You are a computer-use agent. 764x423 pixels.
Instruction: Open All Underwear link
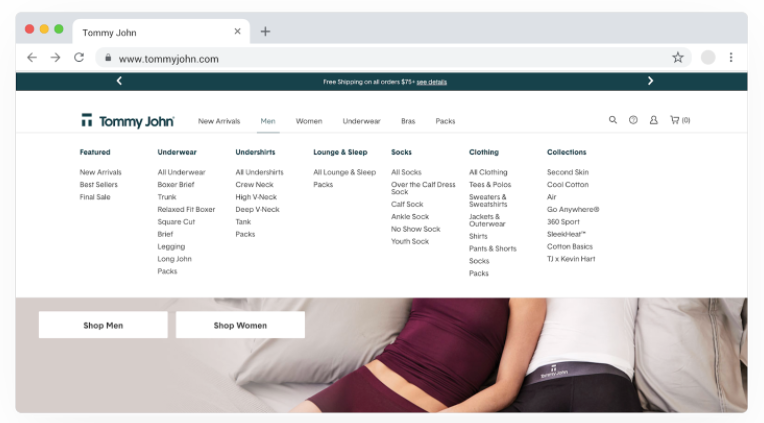(181, 172)
